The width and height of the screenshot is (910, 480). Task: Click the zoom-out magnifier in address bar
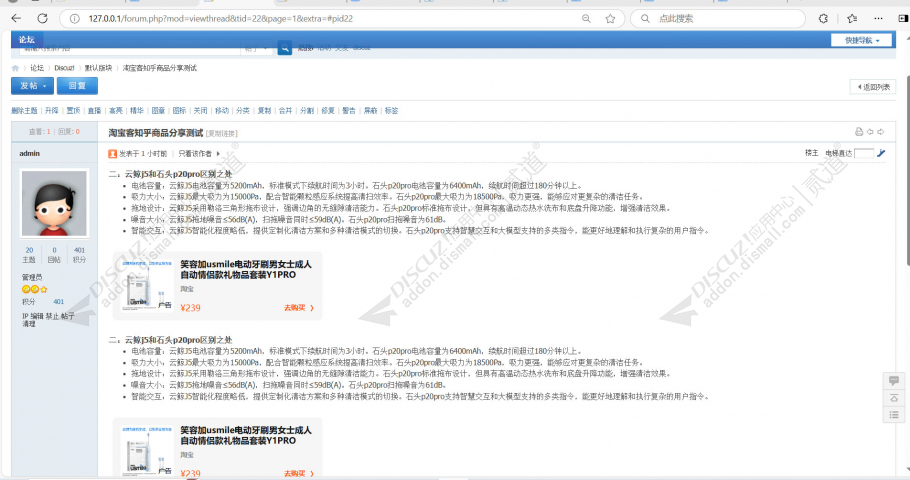pos(586,19)
